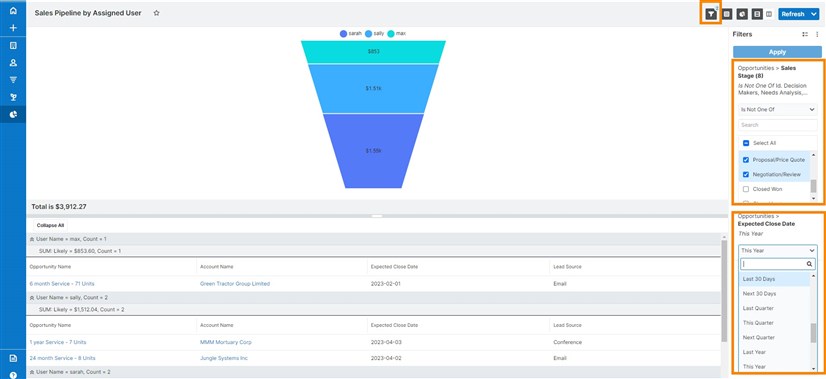Open the Home icon in sidebar
Viewport: 826px width, 379px height.
coord(13,11)
